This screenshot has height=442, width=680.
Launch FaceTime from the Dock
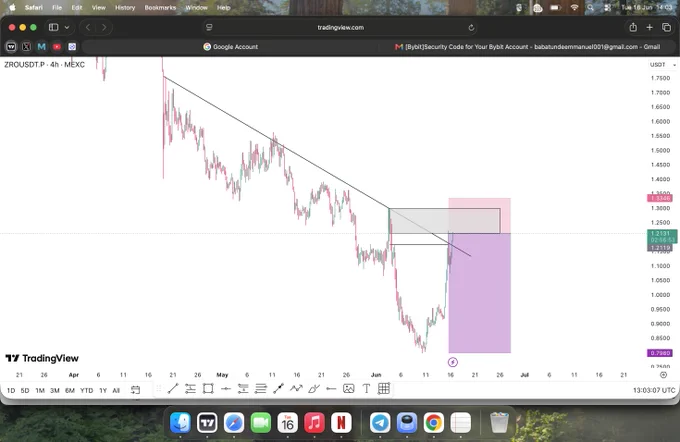pos(261,422)
